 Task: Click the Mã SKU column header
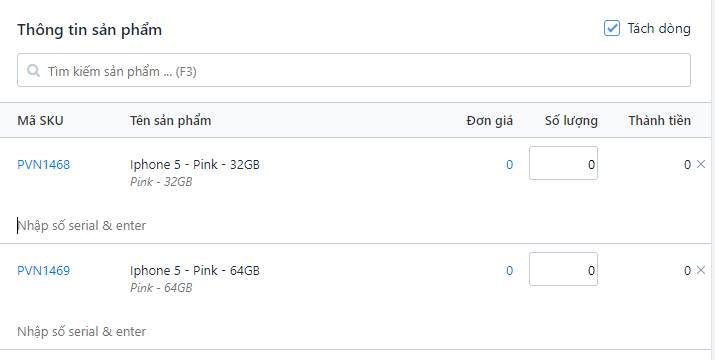(40, 120)
